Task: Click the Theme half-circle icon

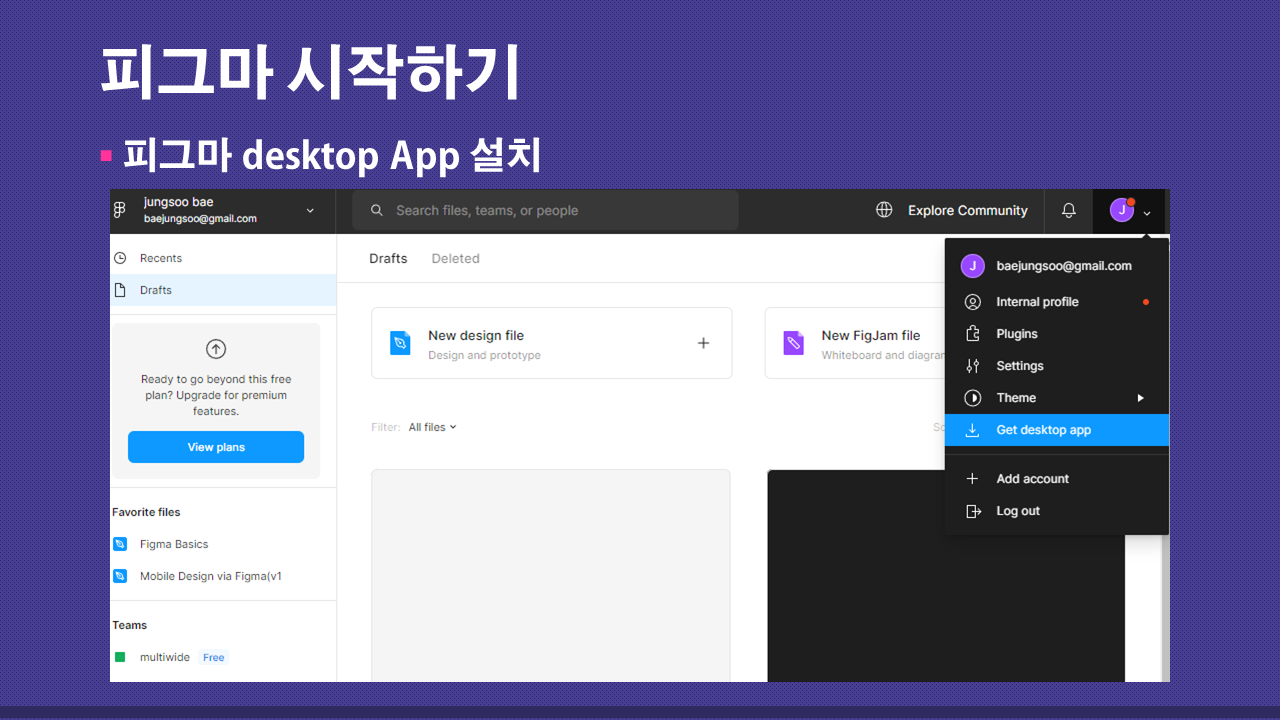Action: (972, 398)
